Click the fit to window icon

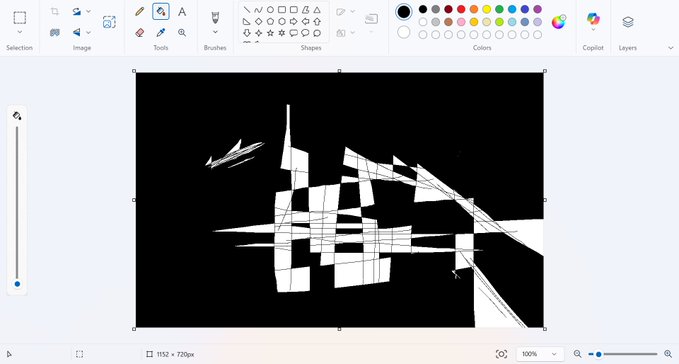coord(501,354)
